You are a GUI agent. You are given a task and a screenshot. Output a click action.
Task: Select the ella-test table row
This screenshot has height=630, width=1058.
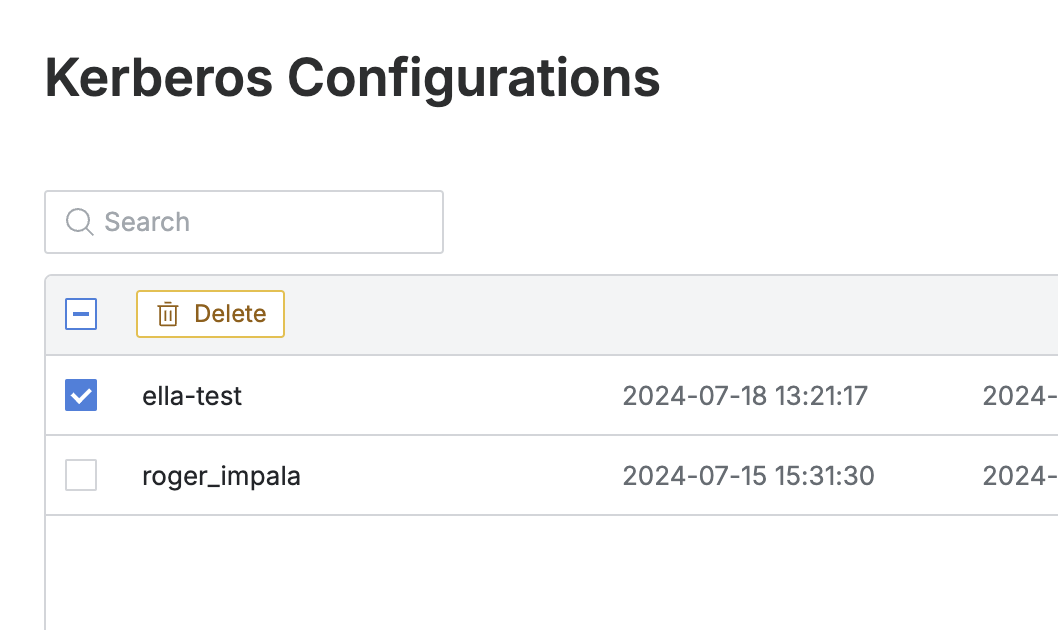coord(450,396)
